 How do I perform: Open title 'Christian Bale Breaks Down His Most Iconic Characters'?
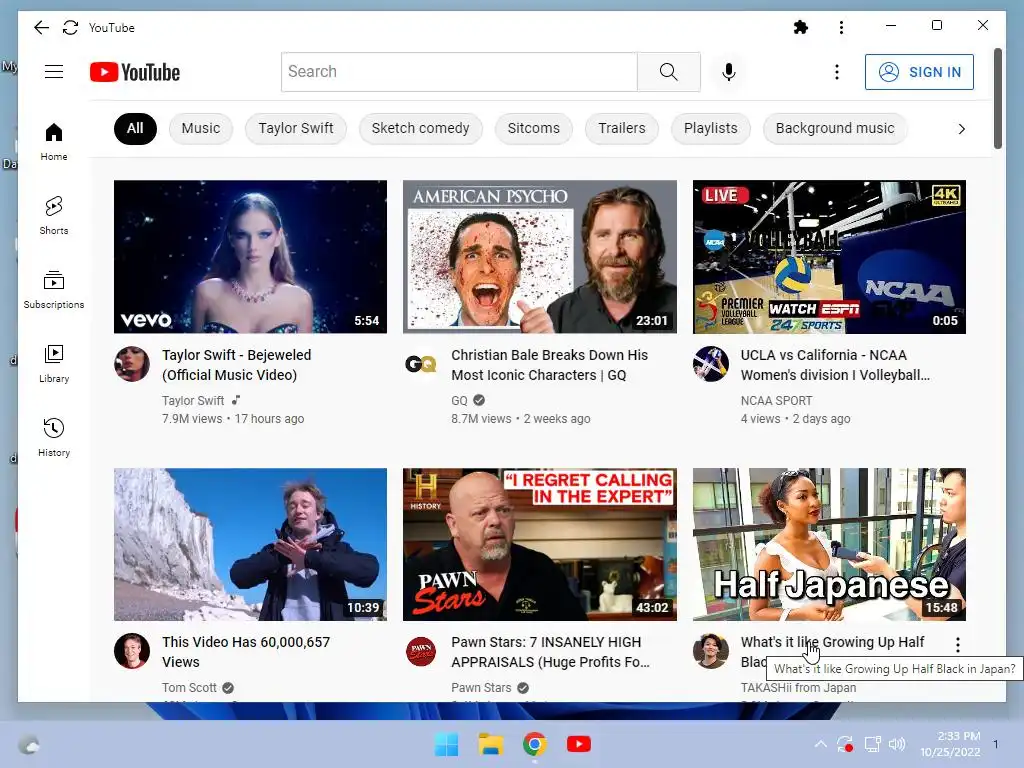[x=549, y=365]
